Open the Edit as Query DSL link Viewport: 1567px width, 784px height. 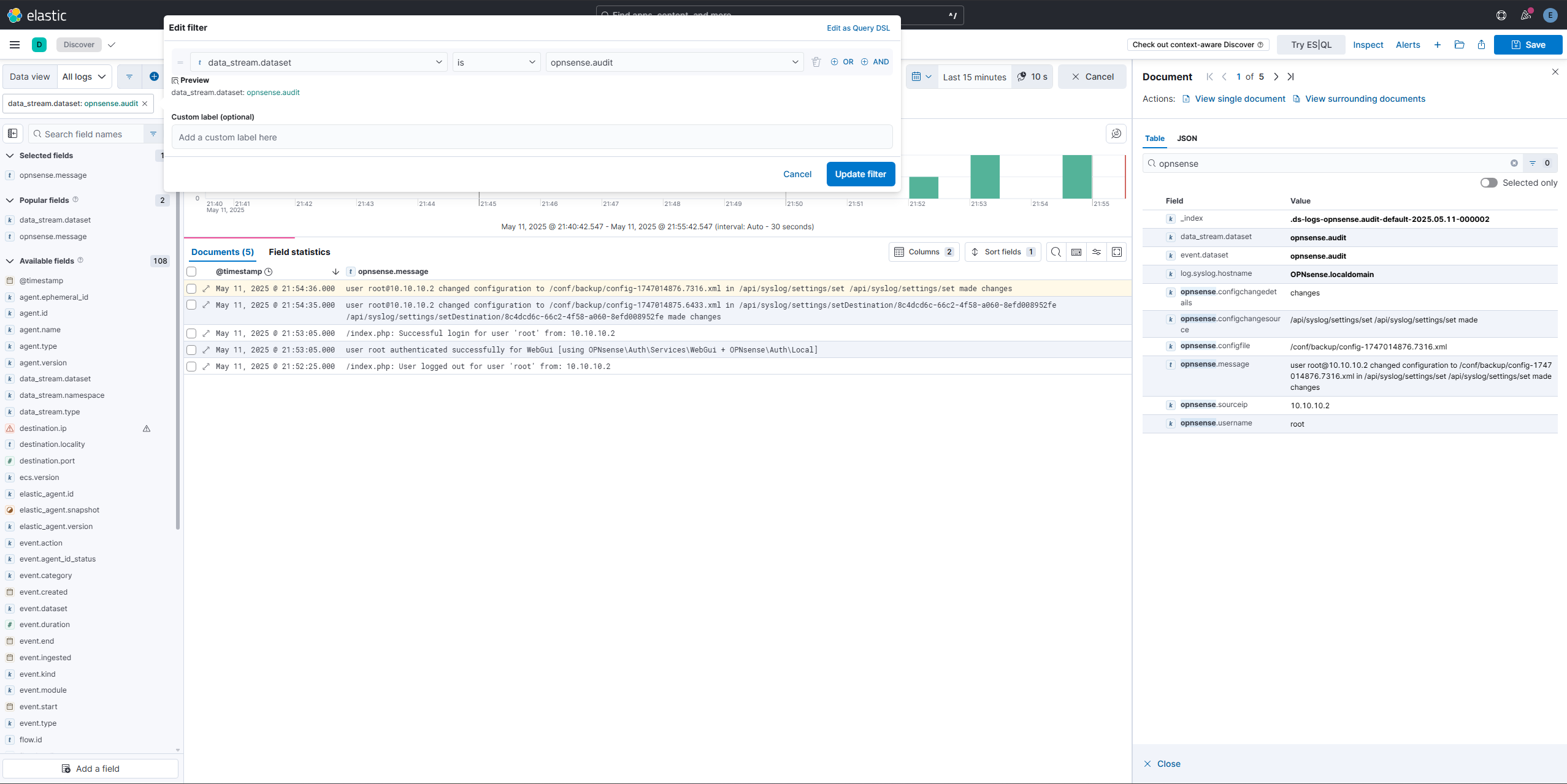tap(858, 28)
